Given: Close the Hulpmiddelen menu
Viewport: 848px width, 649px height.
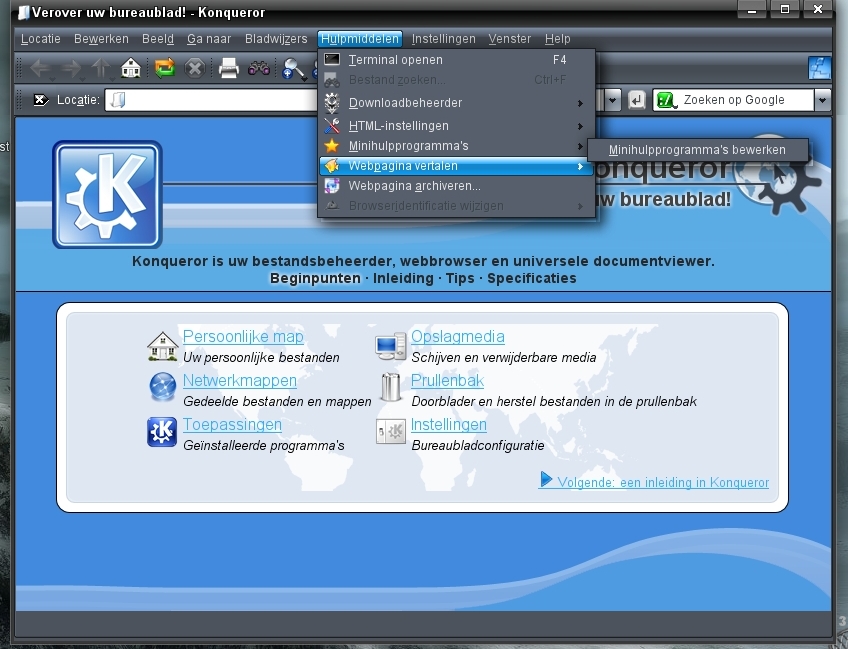Looking at the screenshot, I should coord(360,39).
